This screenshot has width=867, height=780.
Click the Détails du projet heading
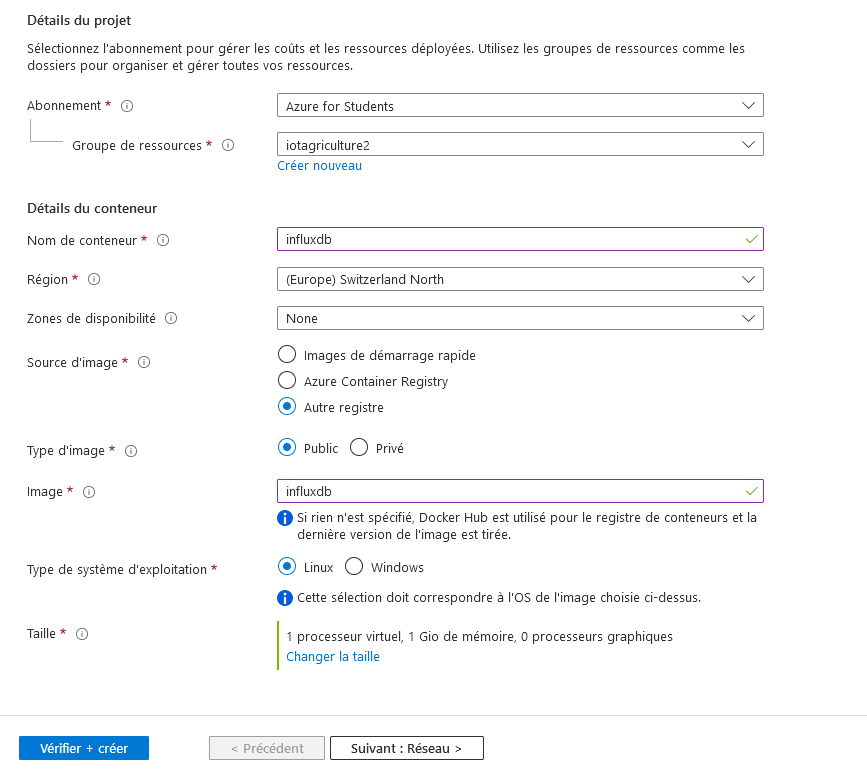click(79, 20)
